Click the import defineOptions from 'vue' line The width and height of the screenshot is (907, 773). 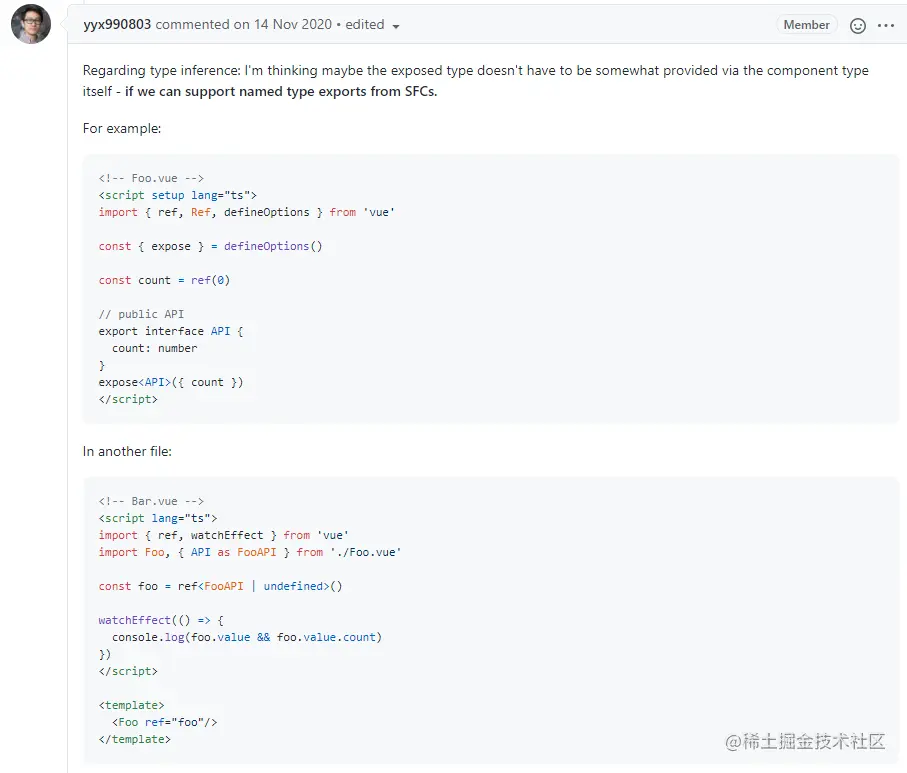246,212
